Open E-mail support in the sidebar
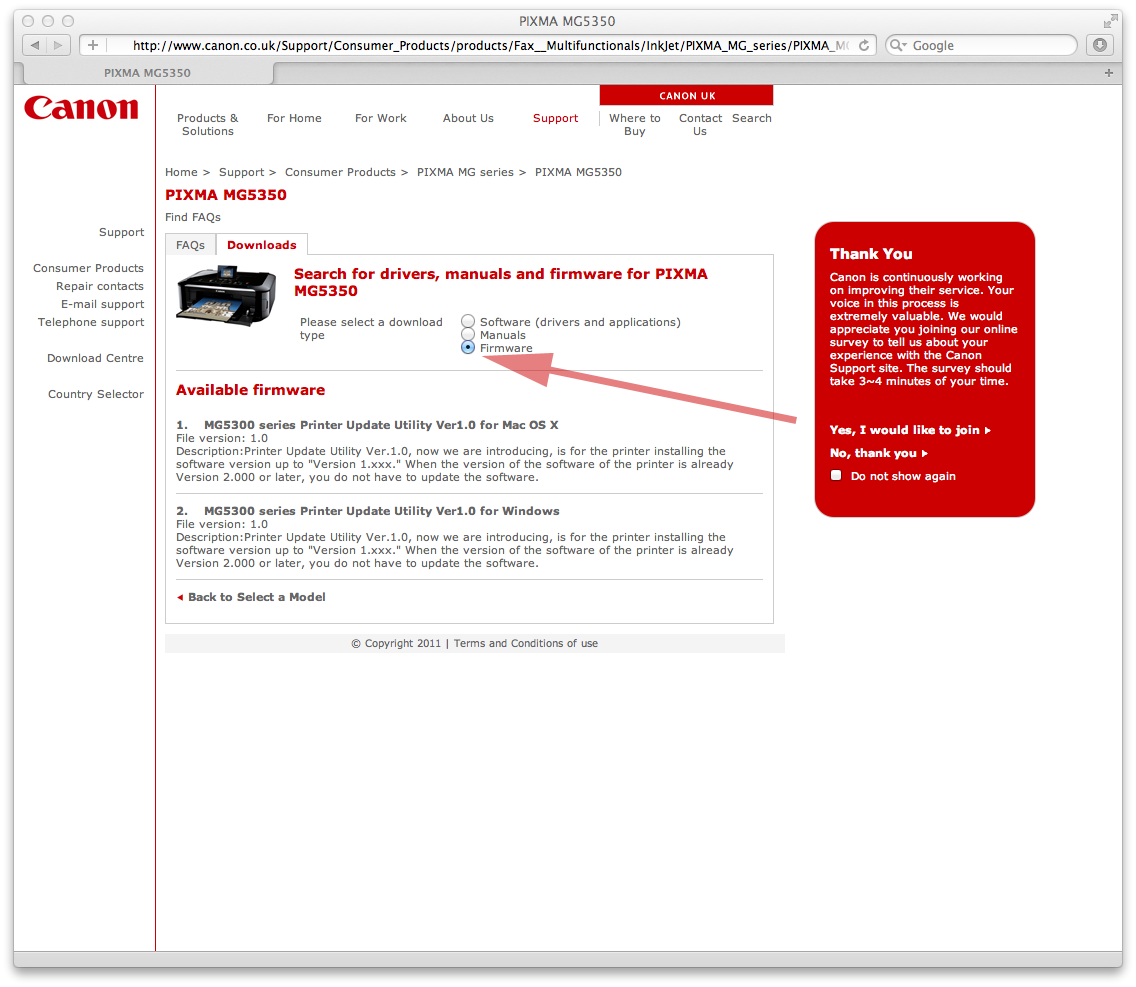This screenshot has width=1136, height=987. 102,304
